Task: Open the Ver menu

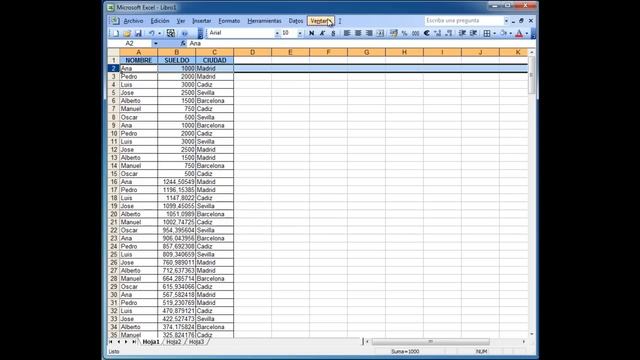Action: click(x=181, y=21)
